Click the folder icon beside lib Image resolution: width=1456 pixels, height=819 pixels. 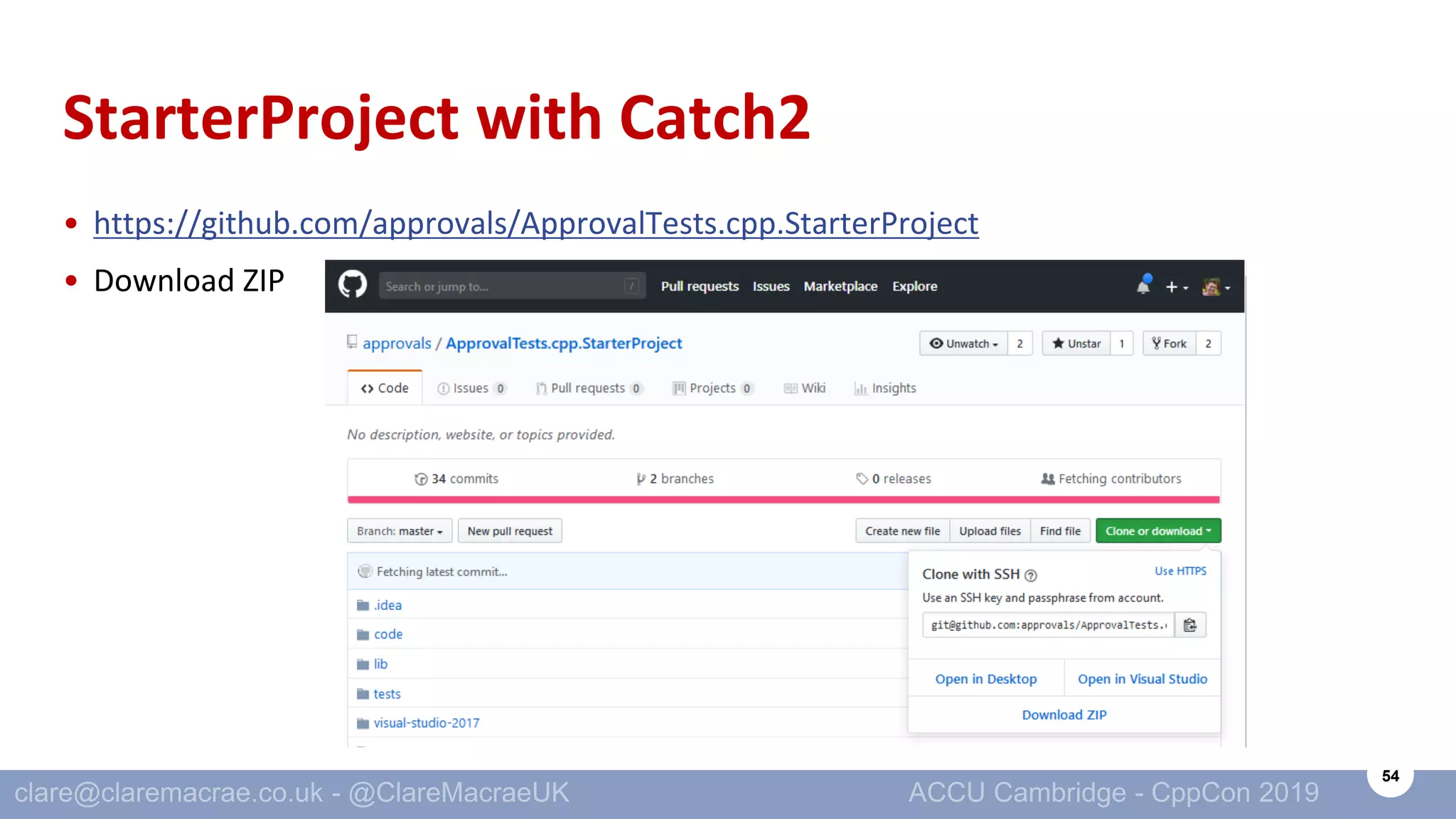(363, 664)
